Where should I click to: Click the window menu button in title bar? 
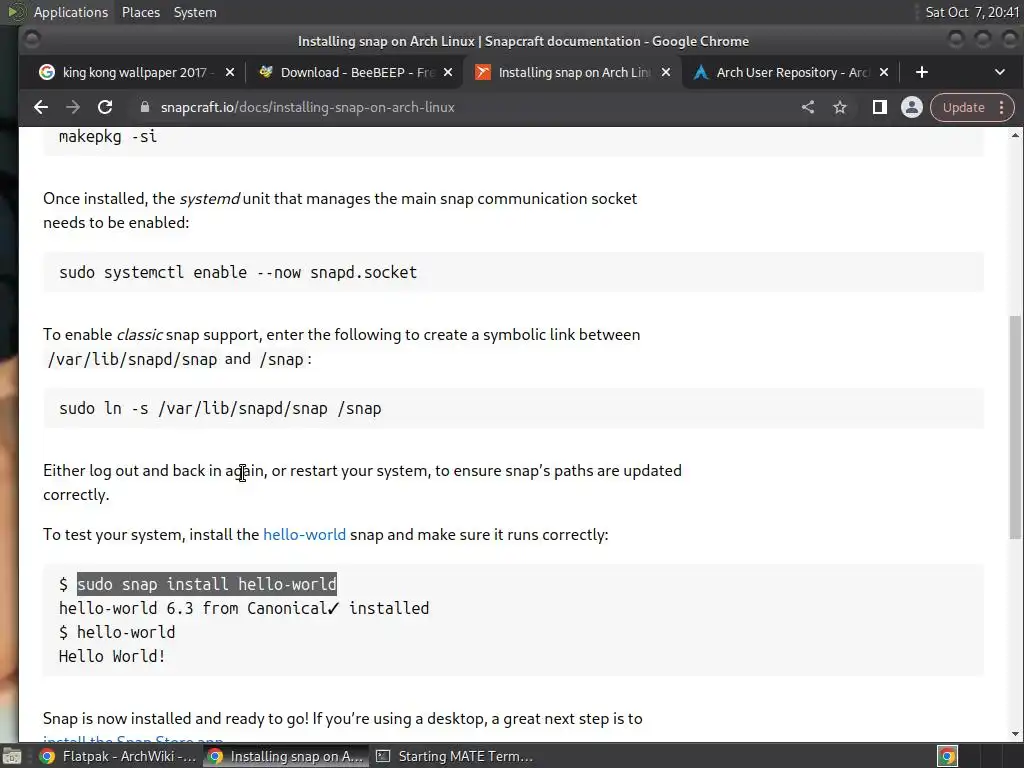click(x=31, y=40)
